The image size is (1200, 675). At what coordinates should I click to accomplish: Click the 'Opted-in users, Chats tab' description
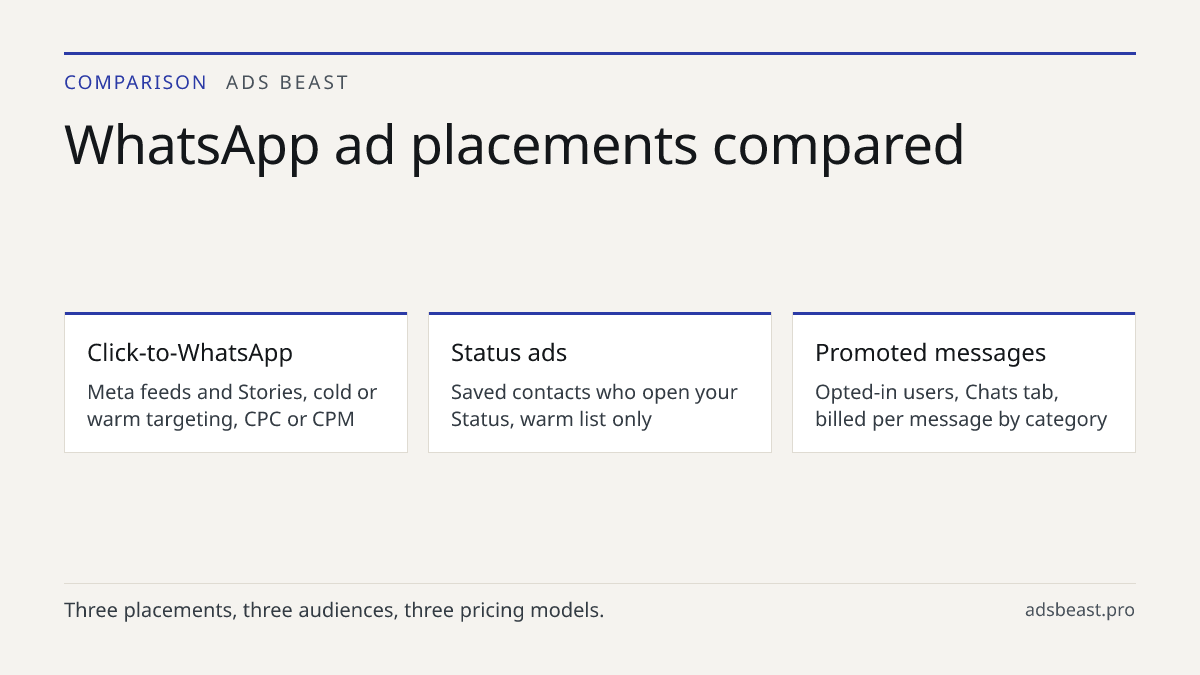click(961, 405)
